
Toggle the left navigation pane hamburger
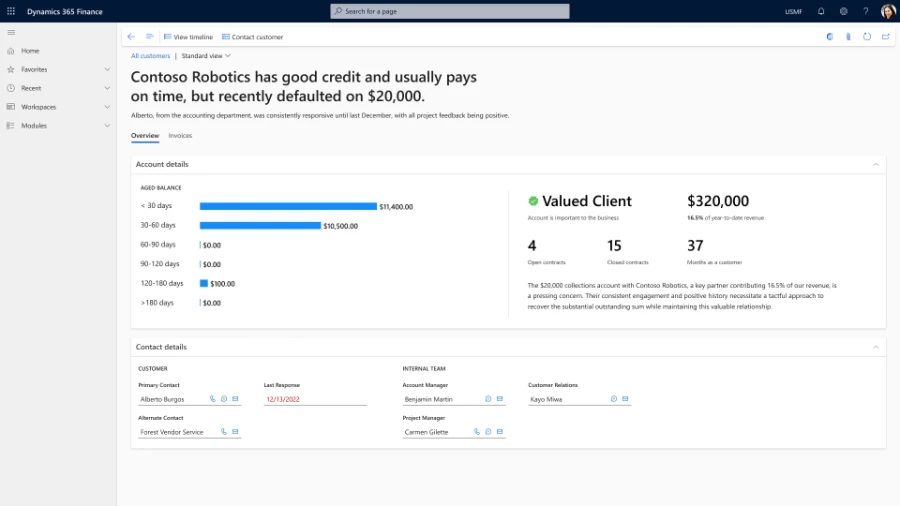(11, 32)
